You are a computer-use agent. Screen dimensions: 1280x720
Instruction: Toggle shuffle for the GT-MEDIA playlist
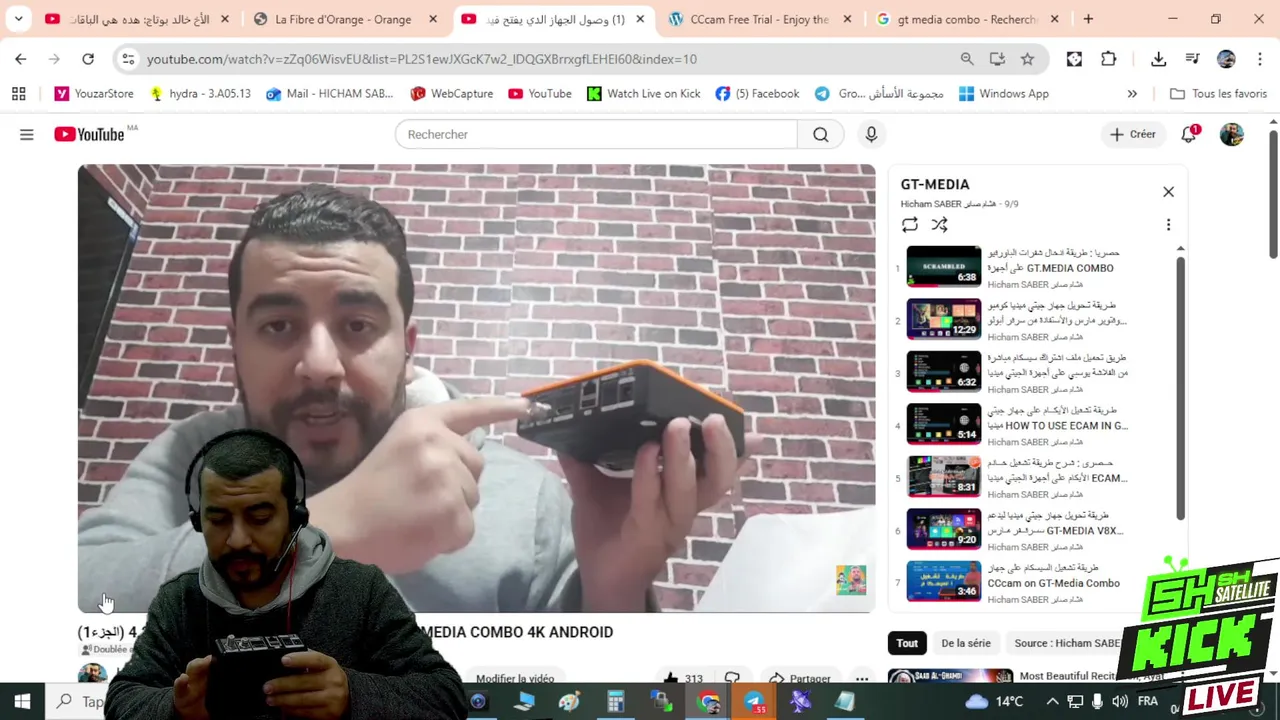(x=939, y=225)
